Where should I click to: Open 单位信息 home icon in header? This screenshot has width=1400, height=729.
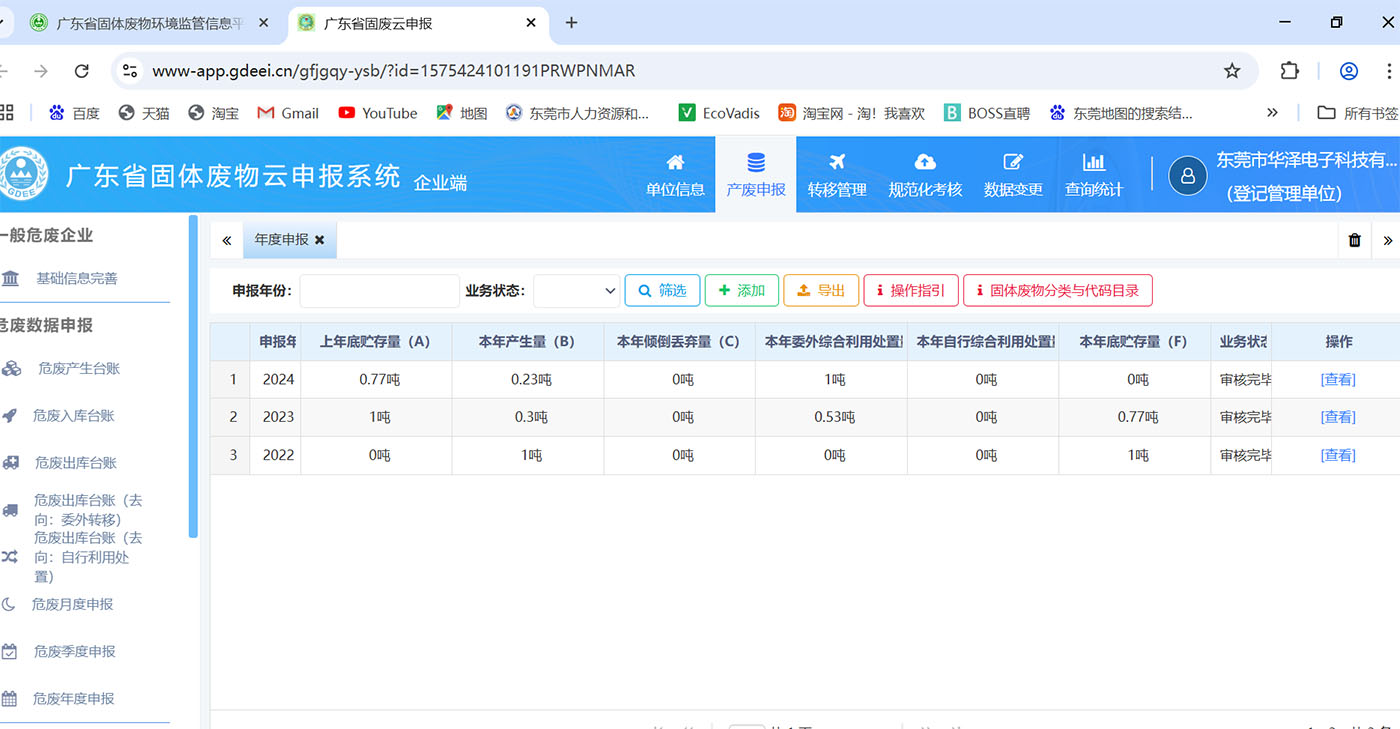675,163
